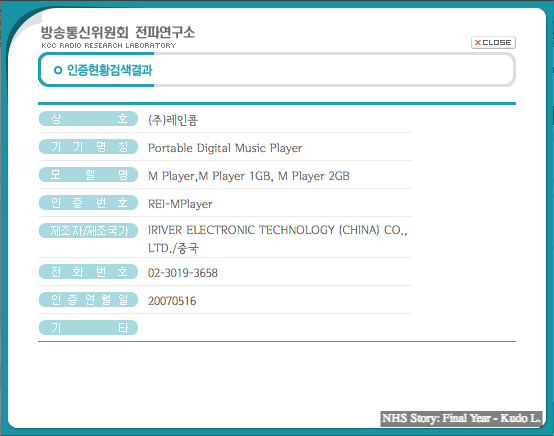The width and height of the screenshot is (554, 436).
Task: Select the company name (주)레인콤
Action: click(x=173, y=120)
